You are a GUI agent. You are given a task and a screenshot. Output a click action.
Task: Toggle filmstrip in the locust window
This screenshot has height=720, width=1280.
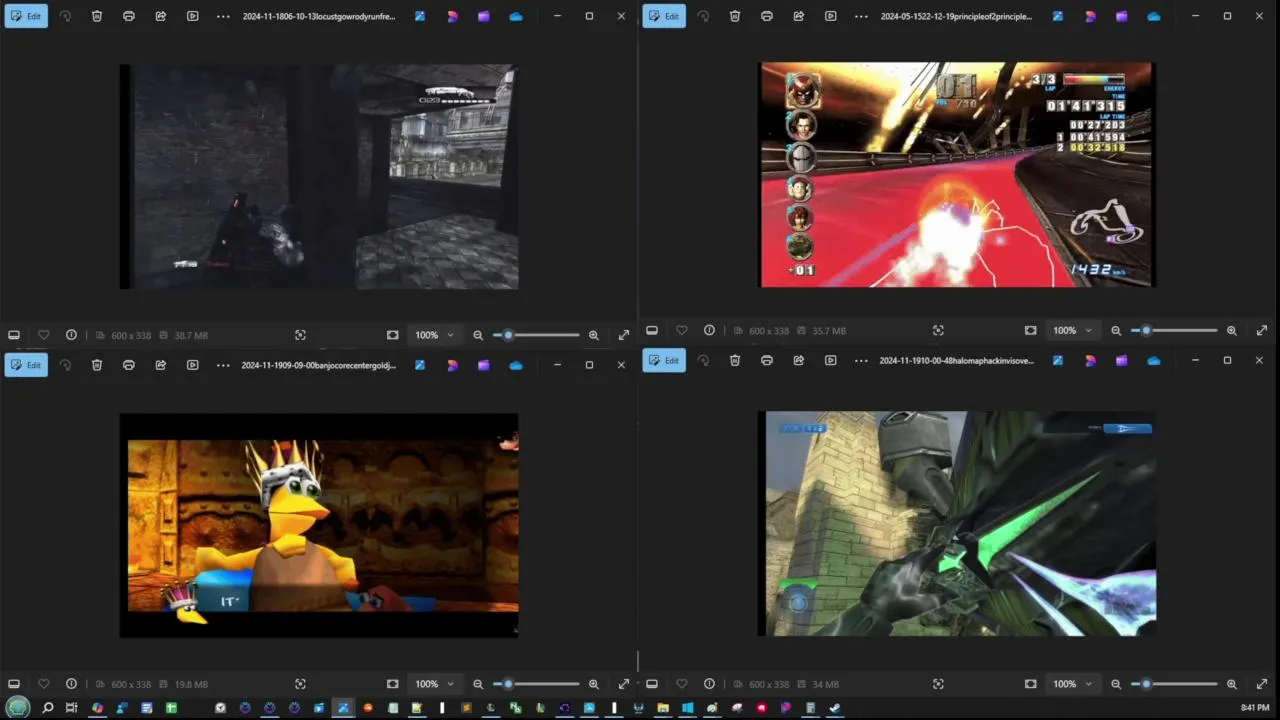[x=14, y=335]
